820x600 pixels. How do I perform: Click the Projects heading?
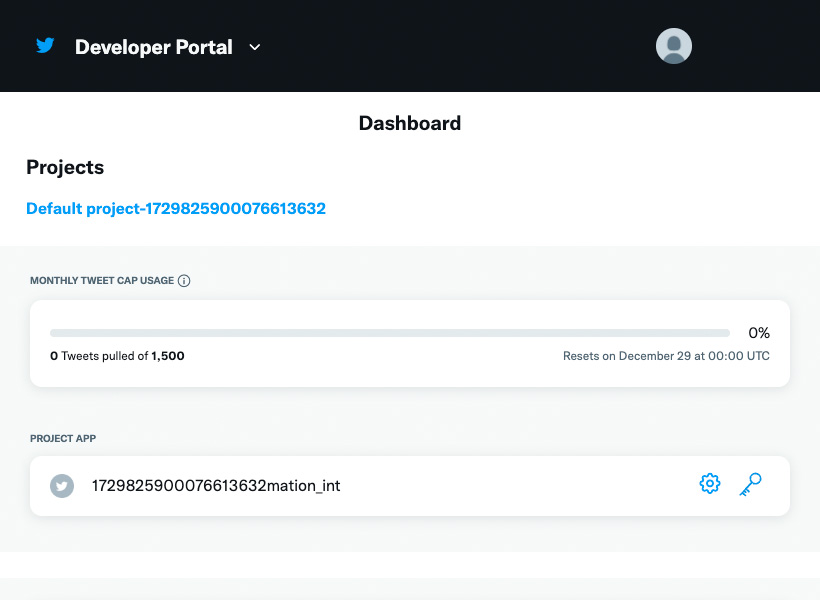(65, 167)
